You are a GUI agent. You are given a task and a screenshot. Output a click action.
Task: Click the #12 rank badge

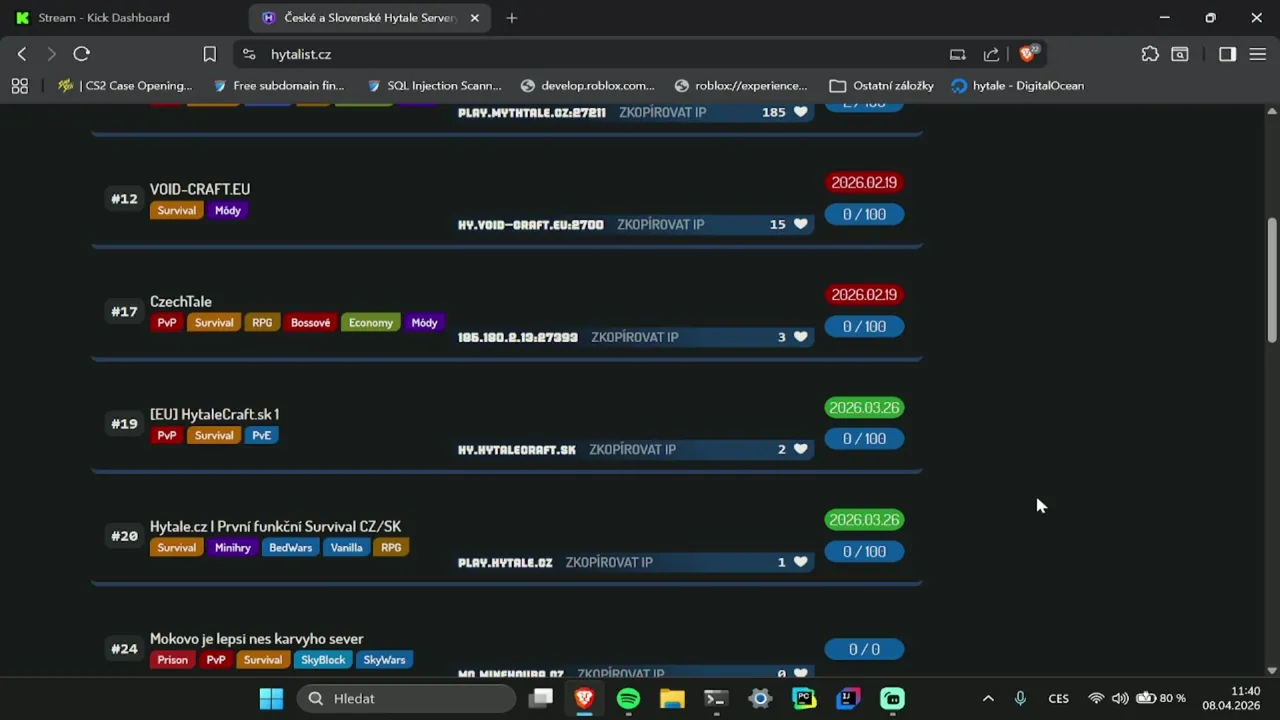point(124,199)
